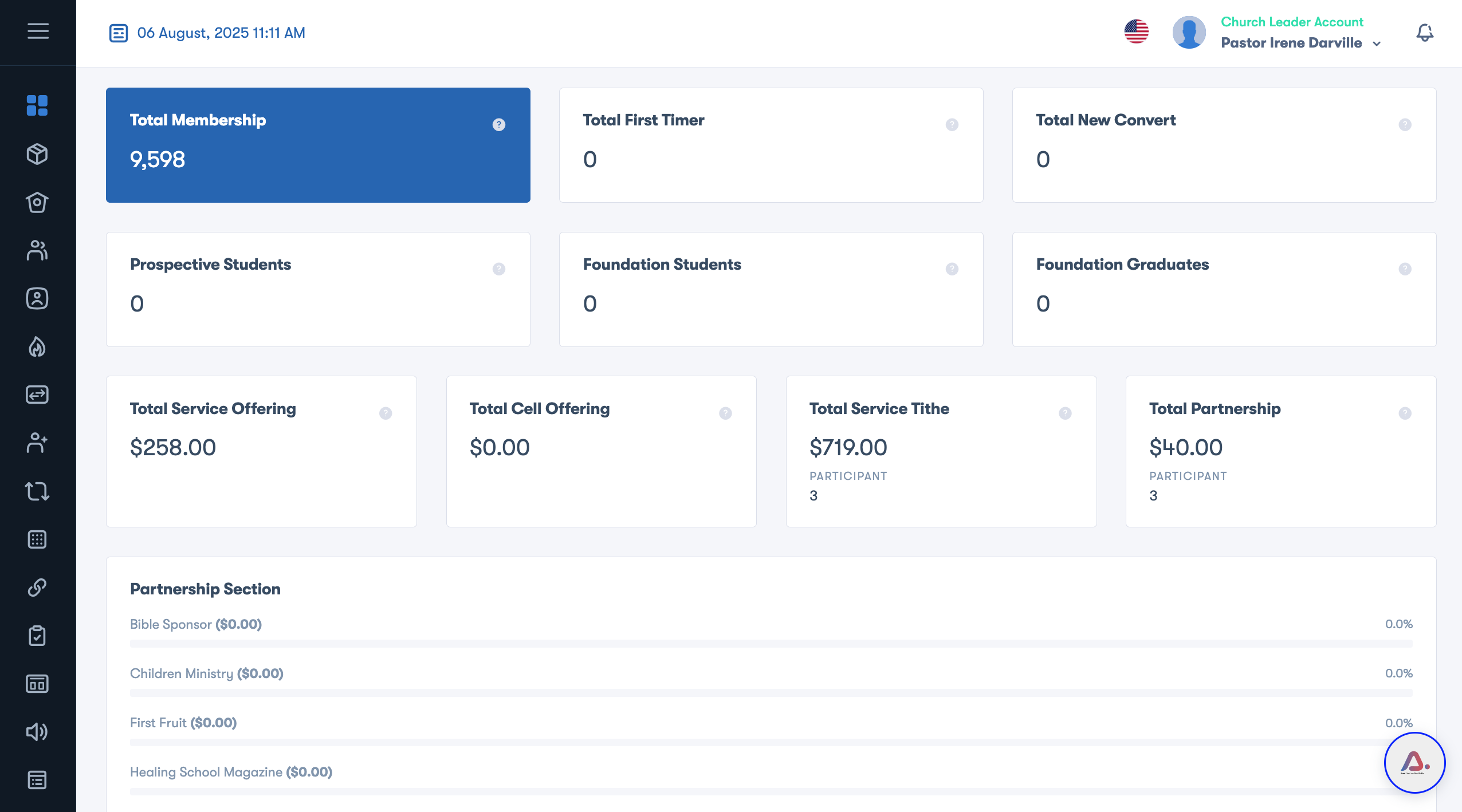1462x812 pixels.
Task: Click the user avatar picture
Action: point(1189,32)
